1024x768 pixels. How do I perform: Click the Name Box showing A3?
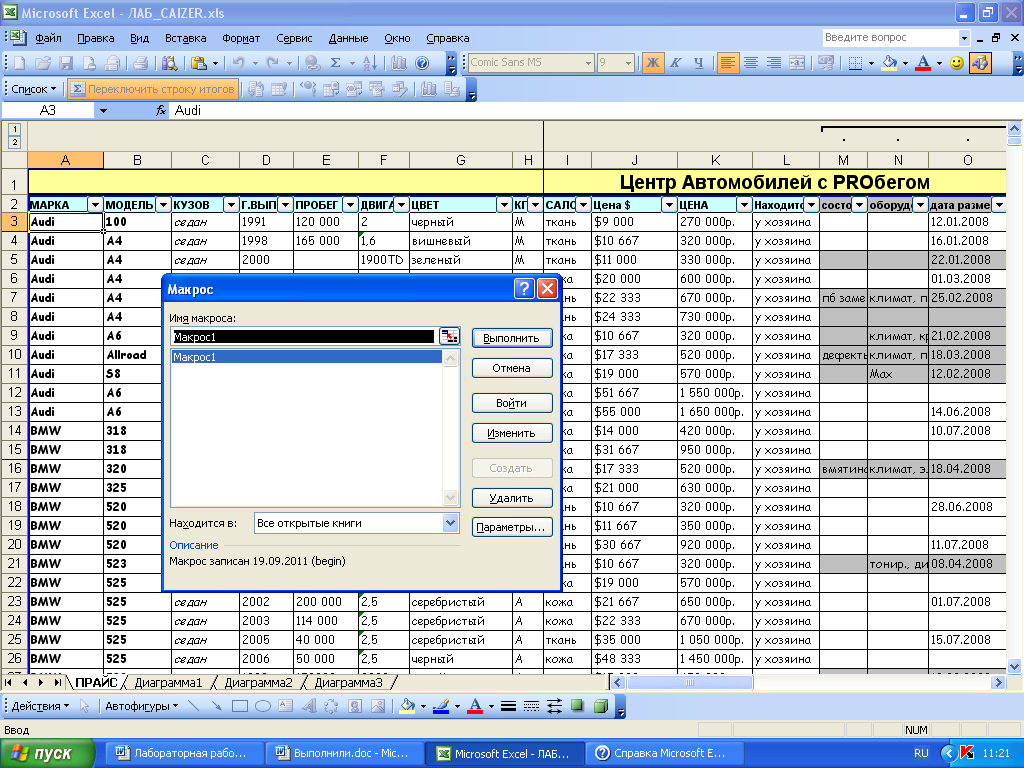point(48,110)
